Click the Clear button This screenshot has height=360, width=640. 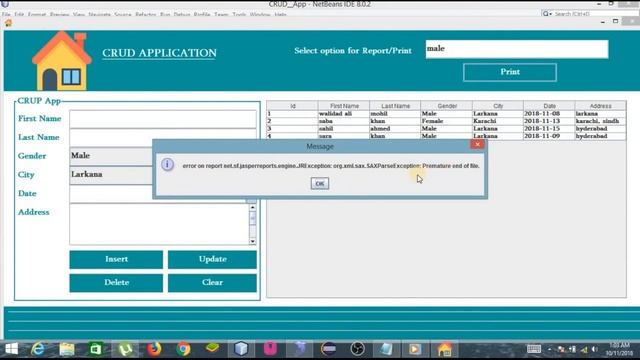(x=212, y=283)
